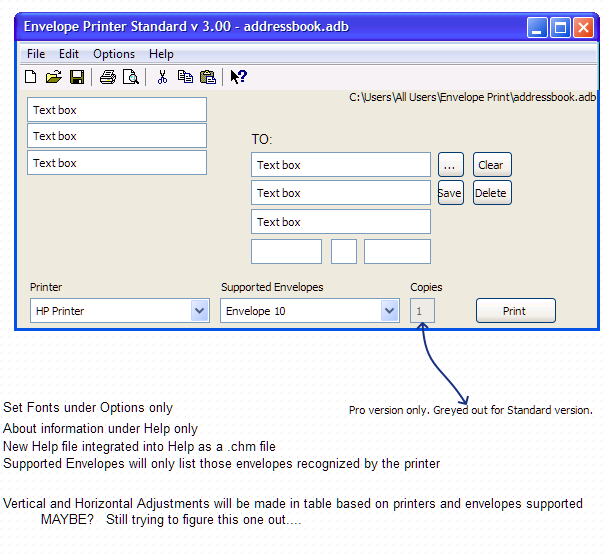Click the first TO address text box
609x553 pixels.
pyautogui.click(x=341, y=165)
